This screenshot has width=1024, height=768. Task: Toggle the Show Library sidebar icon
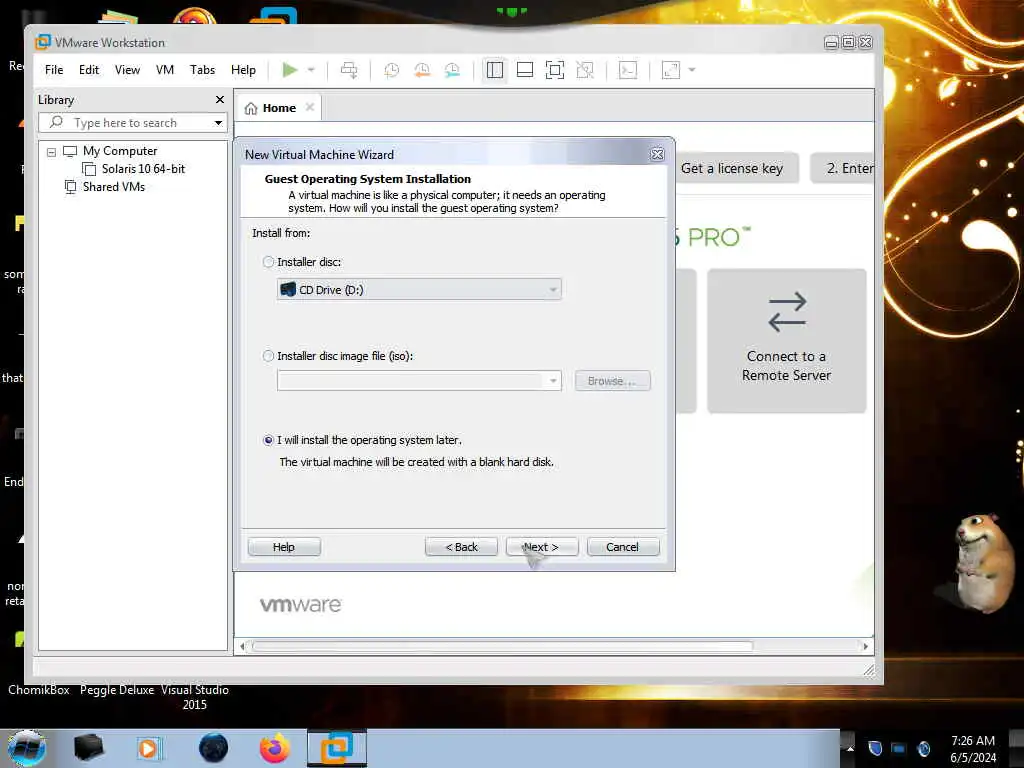pos(495,70)
